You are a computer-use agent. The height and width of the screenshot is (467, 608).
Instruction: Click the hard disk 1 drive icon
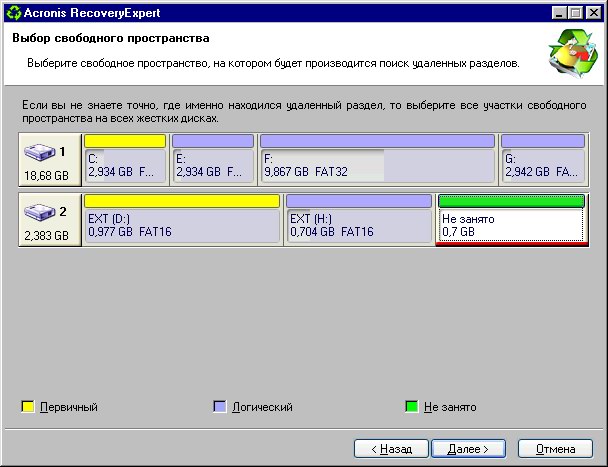click(x=43, y=153)
